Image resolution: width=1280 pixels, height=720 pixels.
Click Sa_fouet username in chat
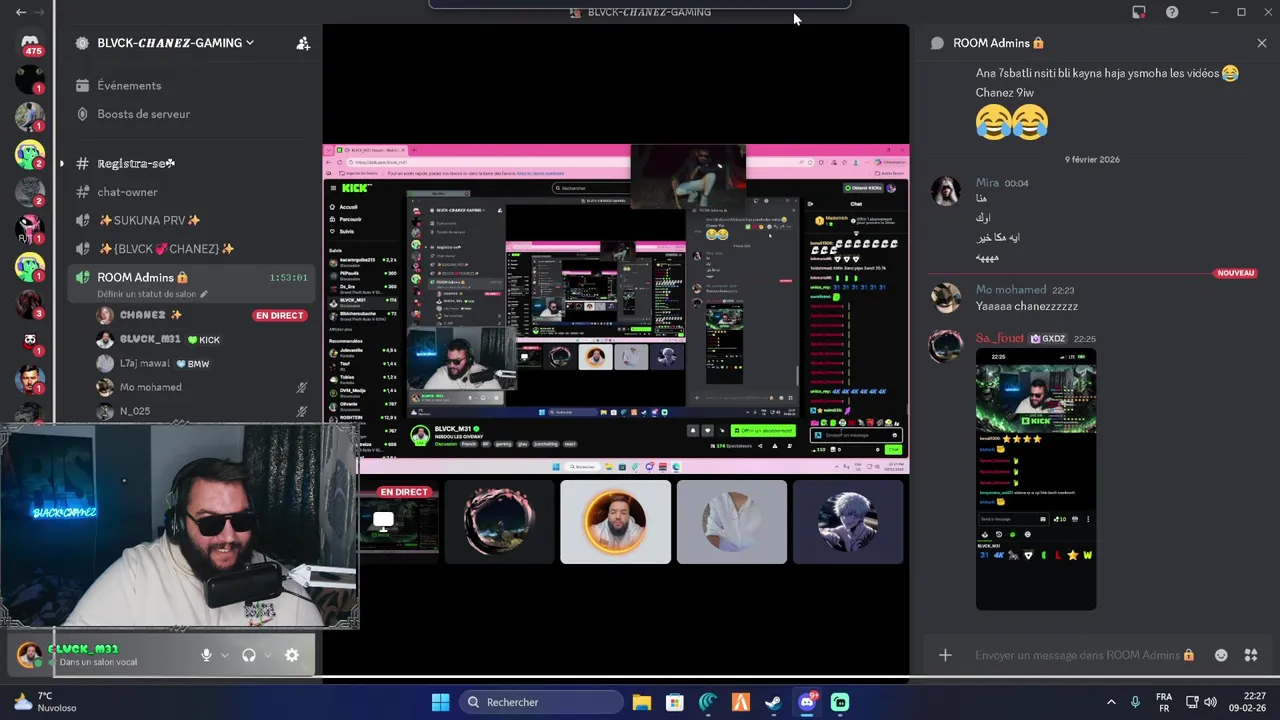click(1000, 338)
